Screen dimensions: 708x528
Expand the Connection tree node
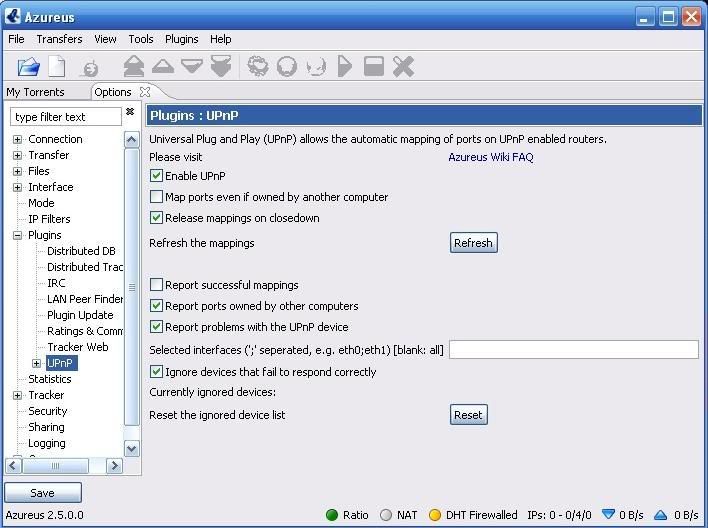click(17, 140)
